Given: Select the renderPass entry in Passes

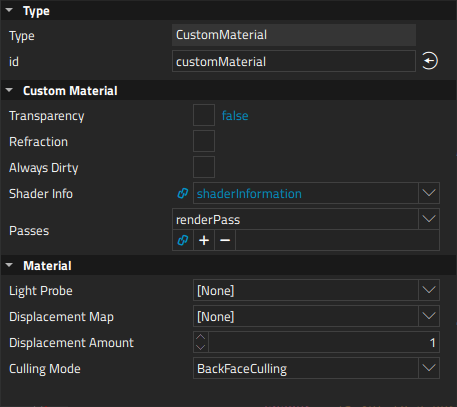Looking at the screenshot, I should click(295, 219).
